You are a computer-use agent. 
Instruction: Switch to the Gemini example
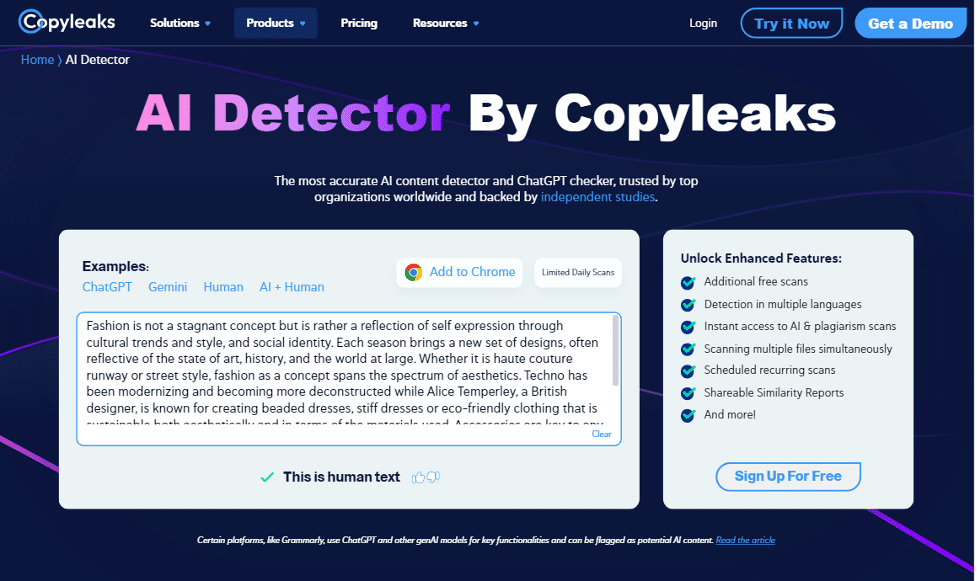[167, 287]
